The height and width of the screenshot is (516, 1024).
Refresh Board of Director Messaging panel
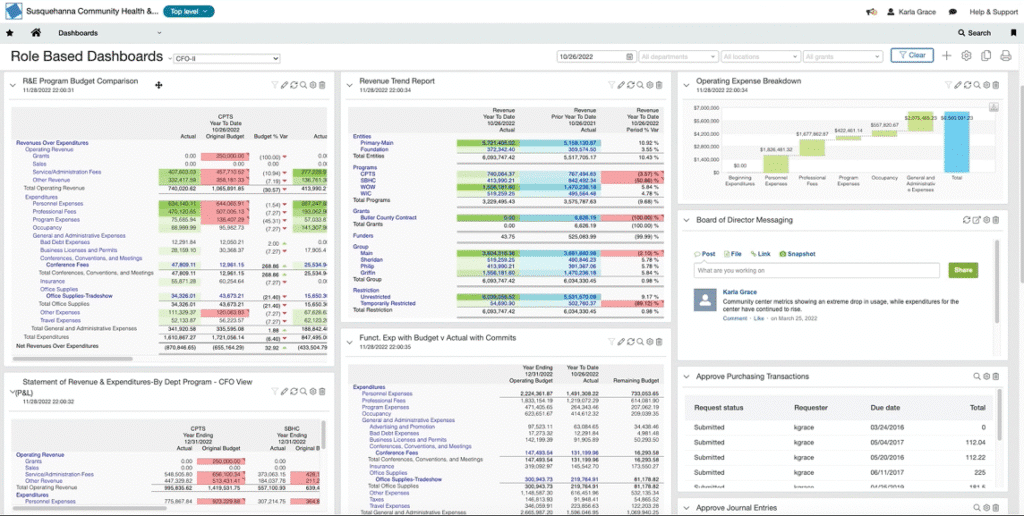[x=967, y=220]
